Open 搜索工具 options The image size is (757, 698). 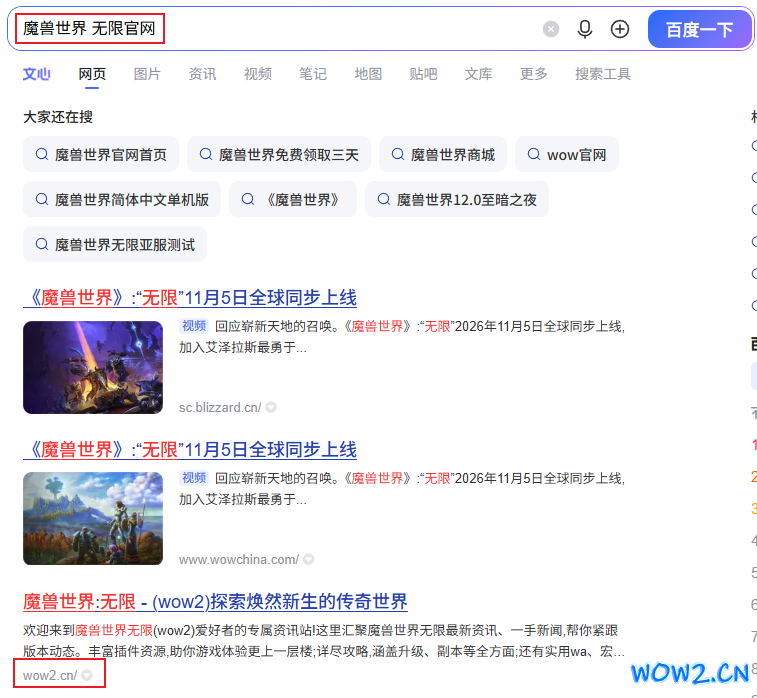(603, 74)
